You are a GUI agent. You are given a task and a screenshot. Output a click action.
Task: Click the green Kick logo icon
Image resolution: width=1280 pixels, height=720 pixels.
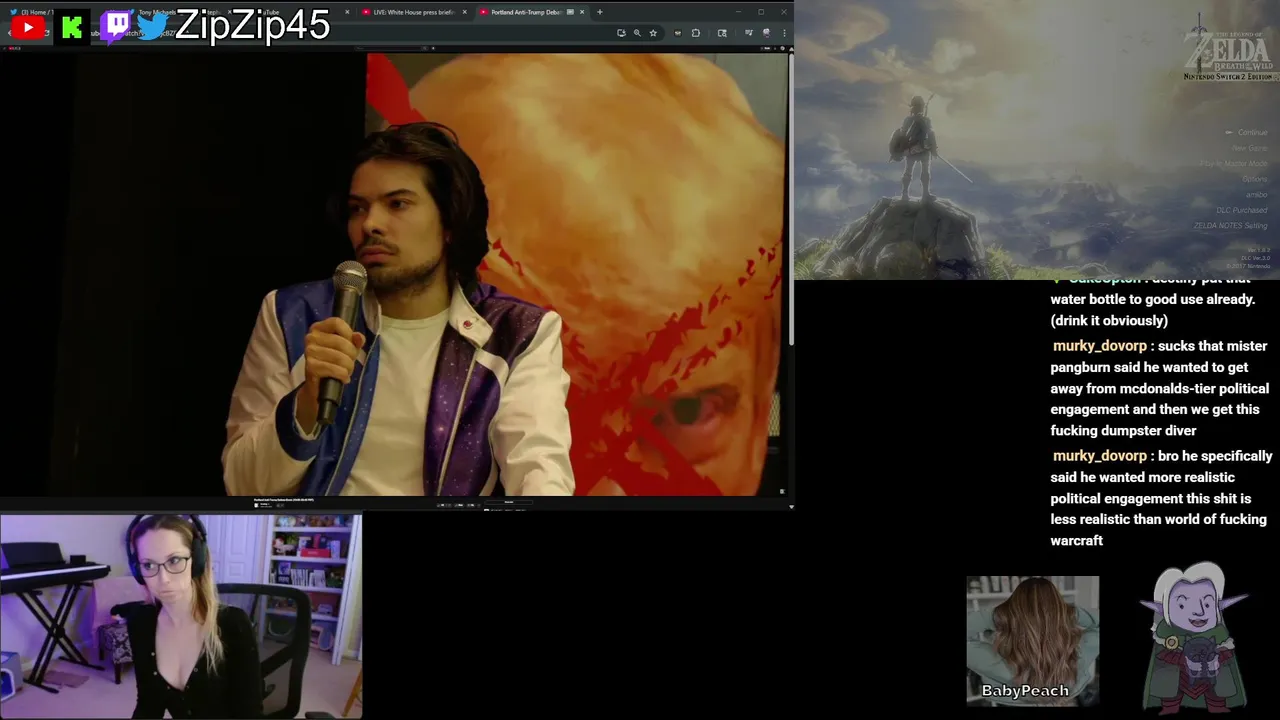tap(71, 28)
